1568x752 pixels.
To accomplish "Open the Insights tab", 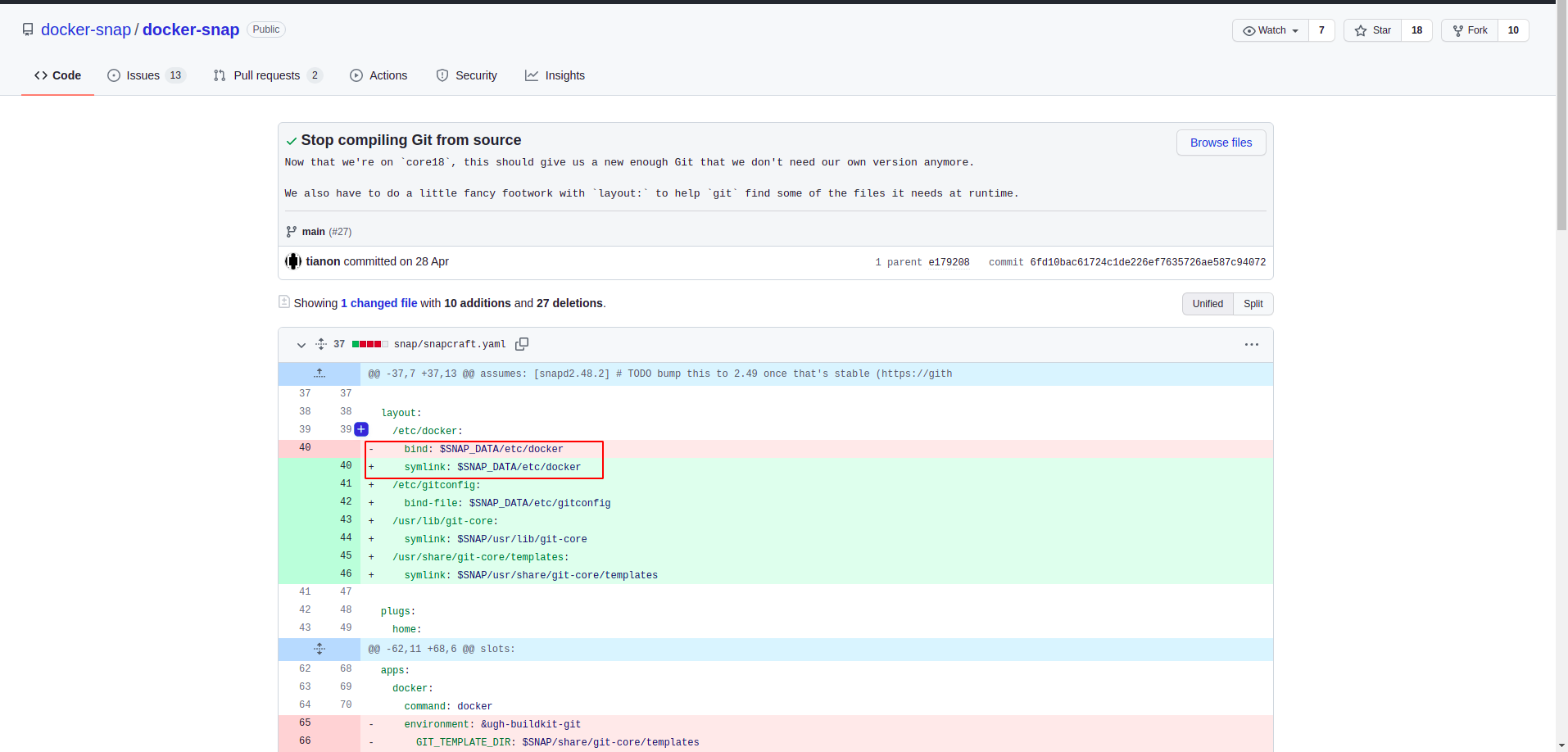I will (555, 75).
